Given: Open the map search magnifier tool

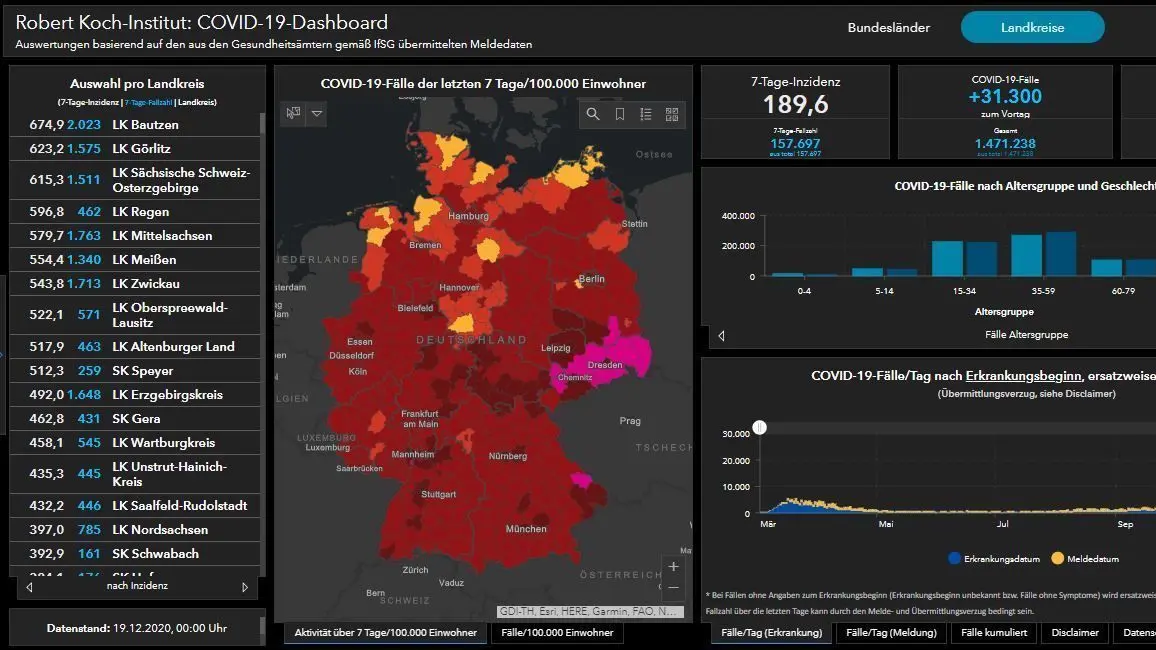Looking at the screenshot, I should click(x=593, y=114).
